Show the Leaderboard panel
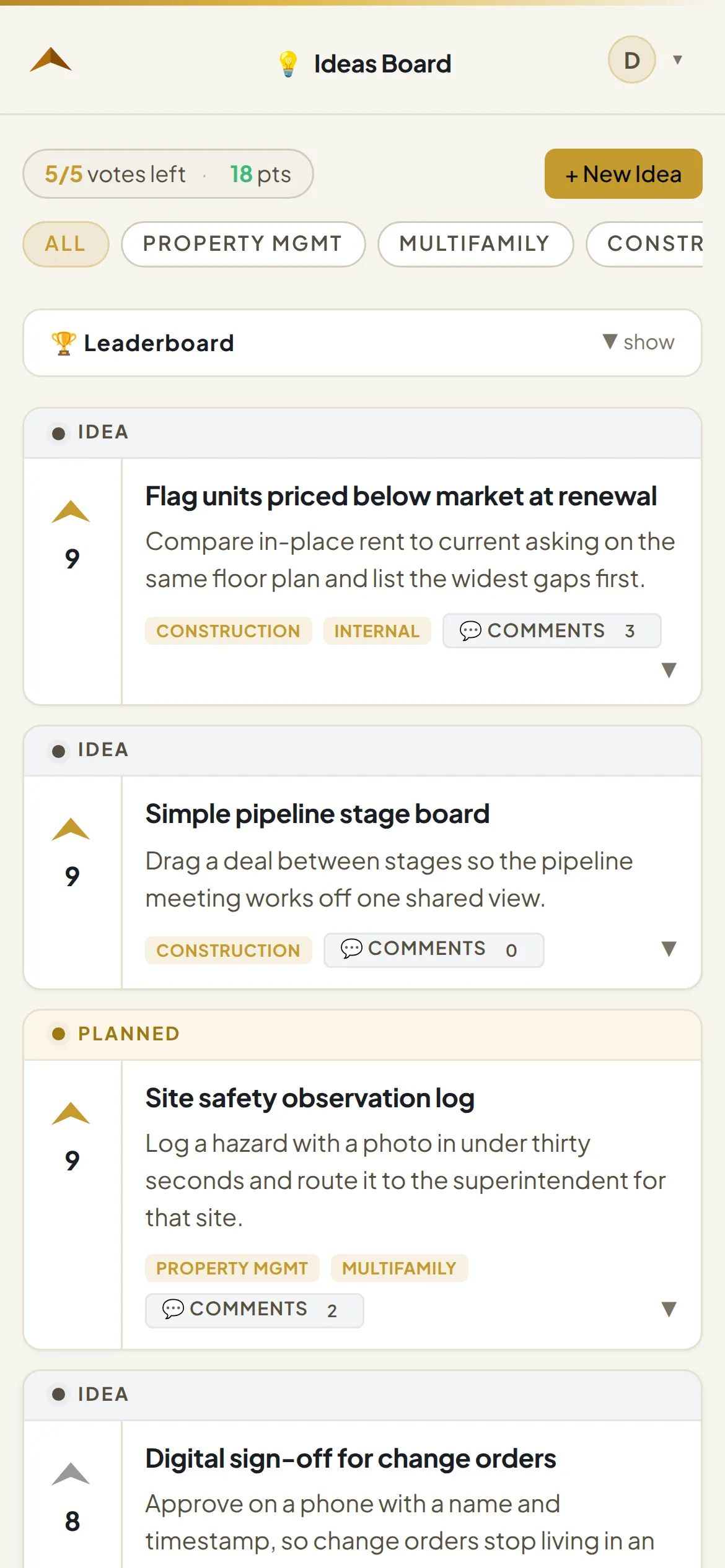The width and height of the screenshot is (725, 1568). pyautogui.click(x=638, y=342)
